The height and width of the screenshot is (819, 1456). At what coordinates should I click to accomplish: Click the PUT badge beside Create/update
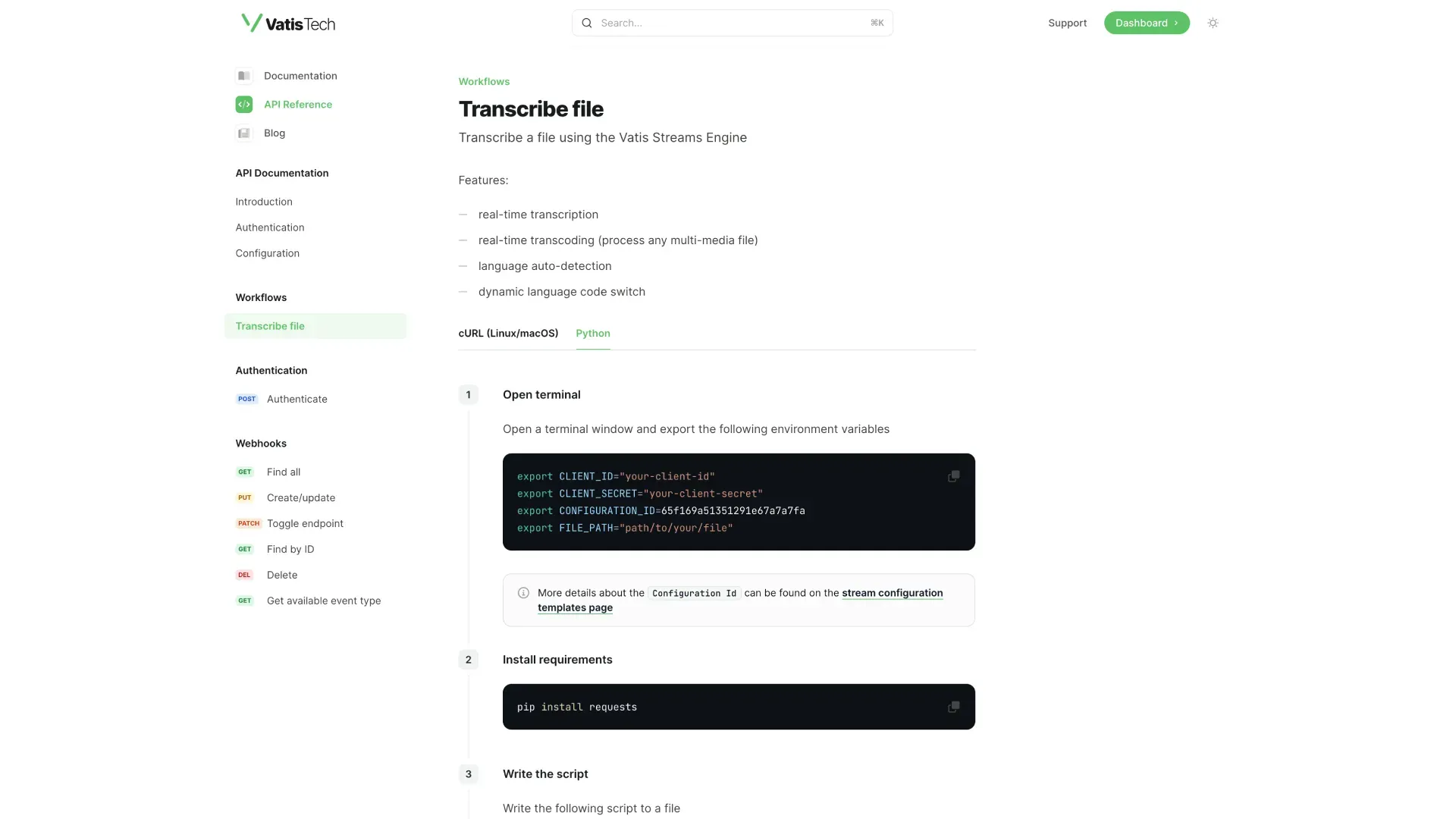pyautogui.click(x=244, y=497)
